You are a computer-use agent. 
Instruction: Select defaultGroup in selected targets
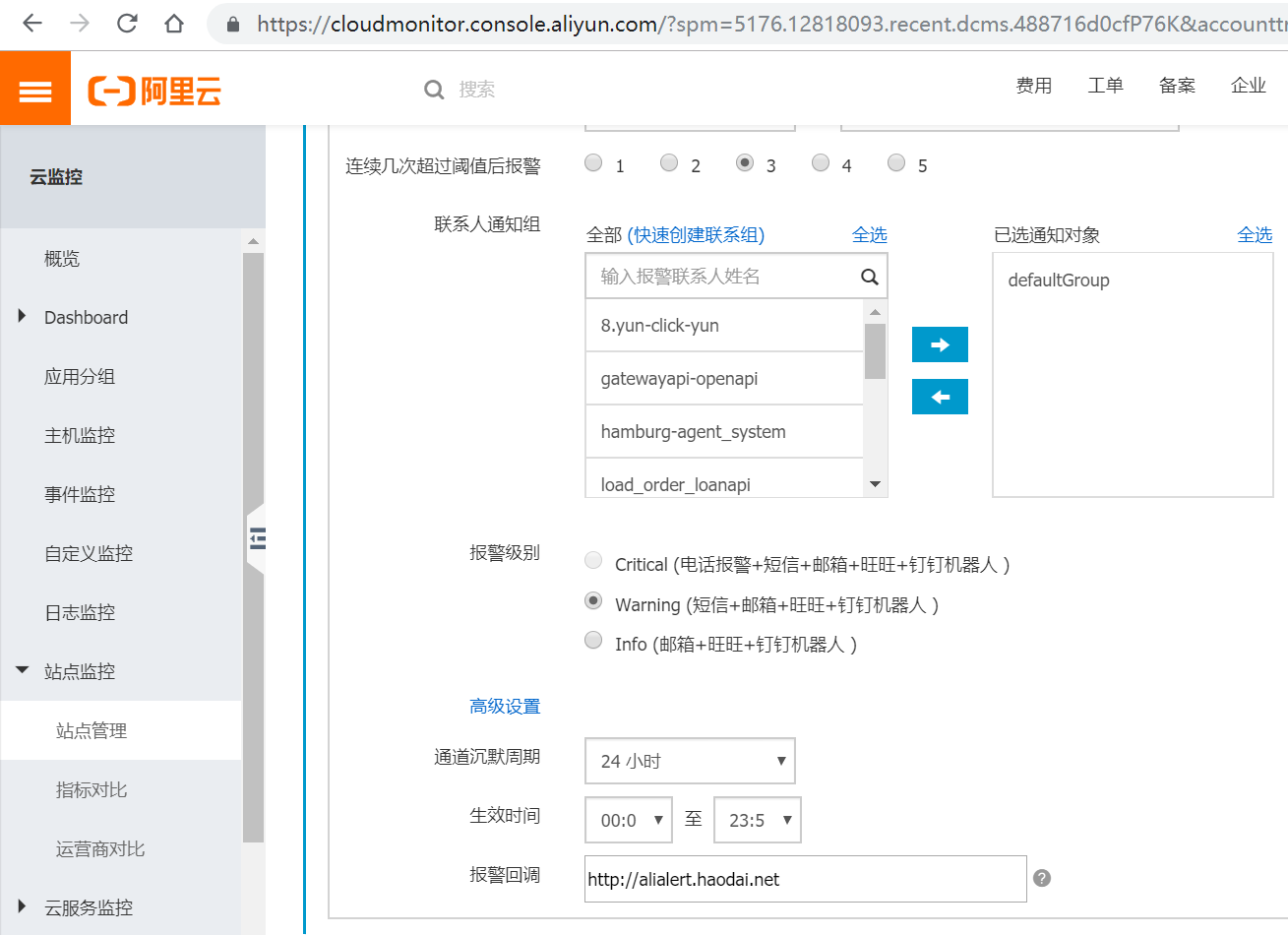pos(1059,280)
